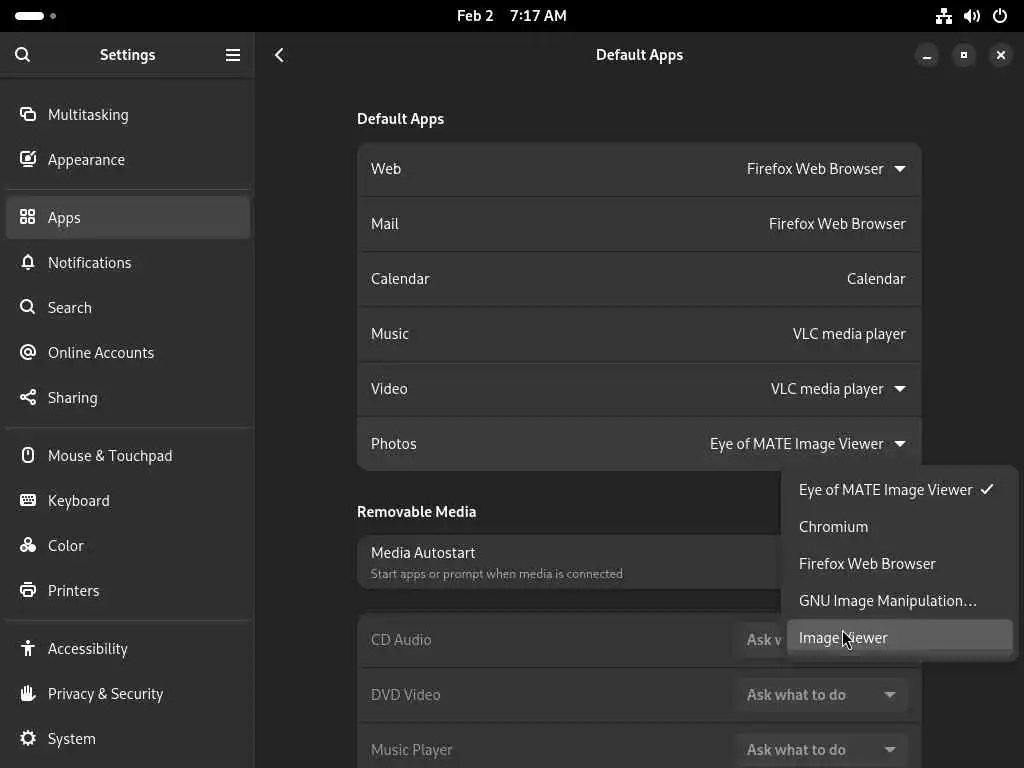The height and width of the screenshot is (768, 1024).
Task: Click the search icon in Settings sidebar
Action: (23, 55)
